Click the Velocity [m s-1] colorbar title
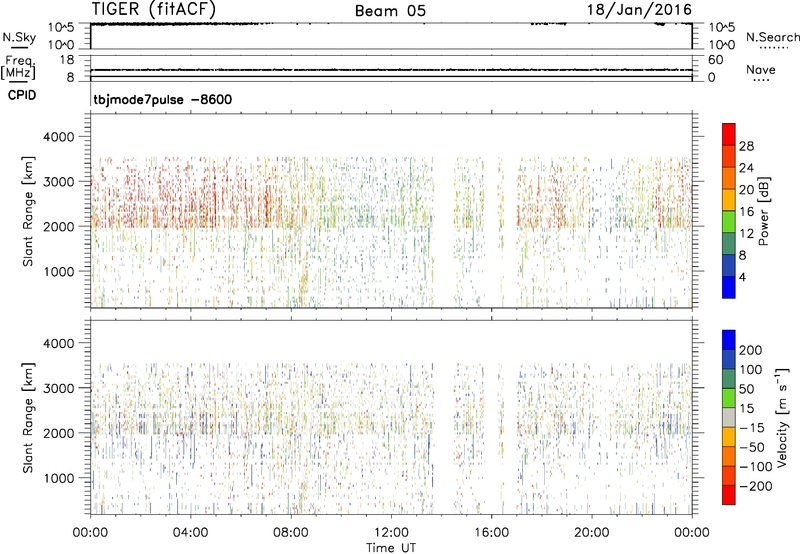The width and height of the screenshot is (800, 554). coord(782,417)
